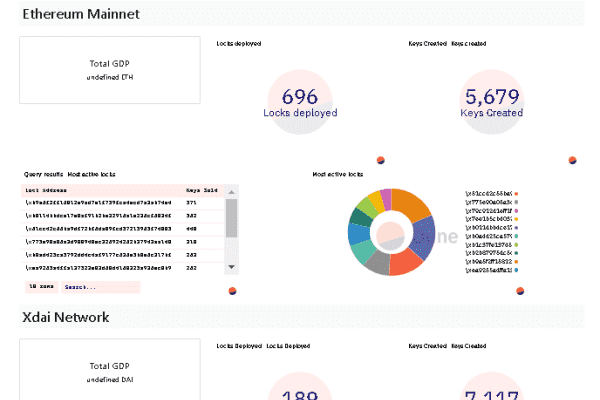Focus the Search... field under the table

[101, 287]
